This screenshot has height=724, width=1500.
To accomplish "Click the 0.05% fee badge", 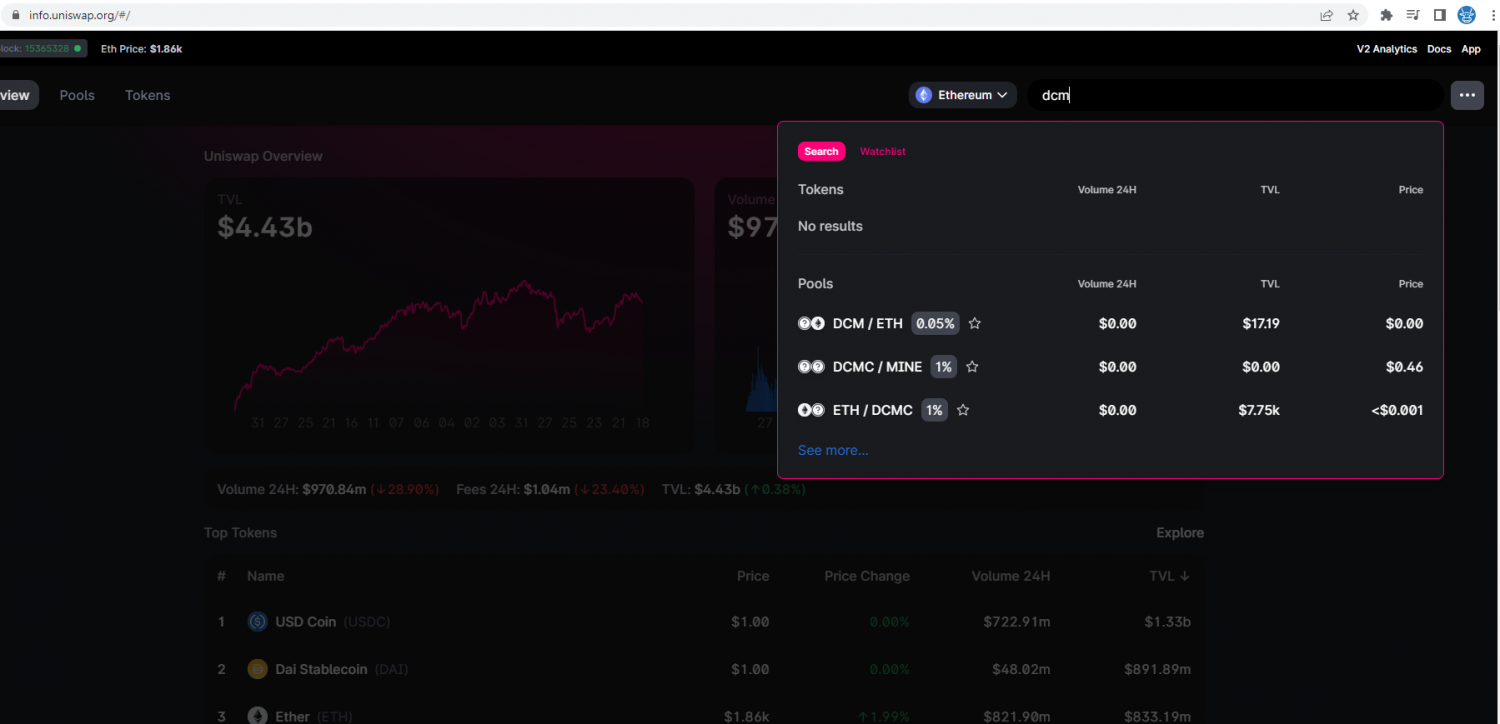I will tap(935, 324).
